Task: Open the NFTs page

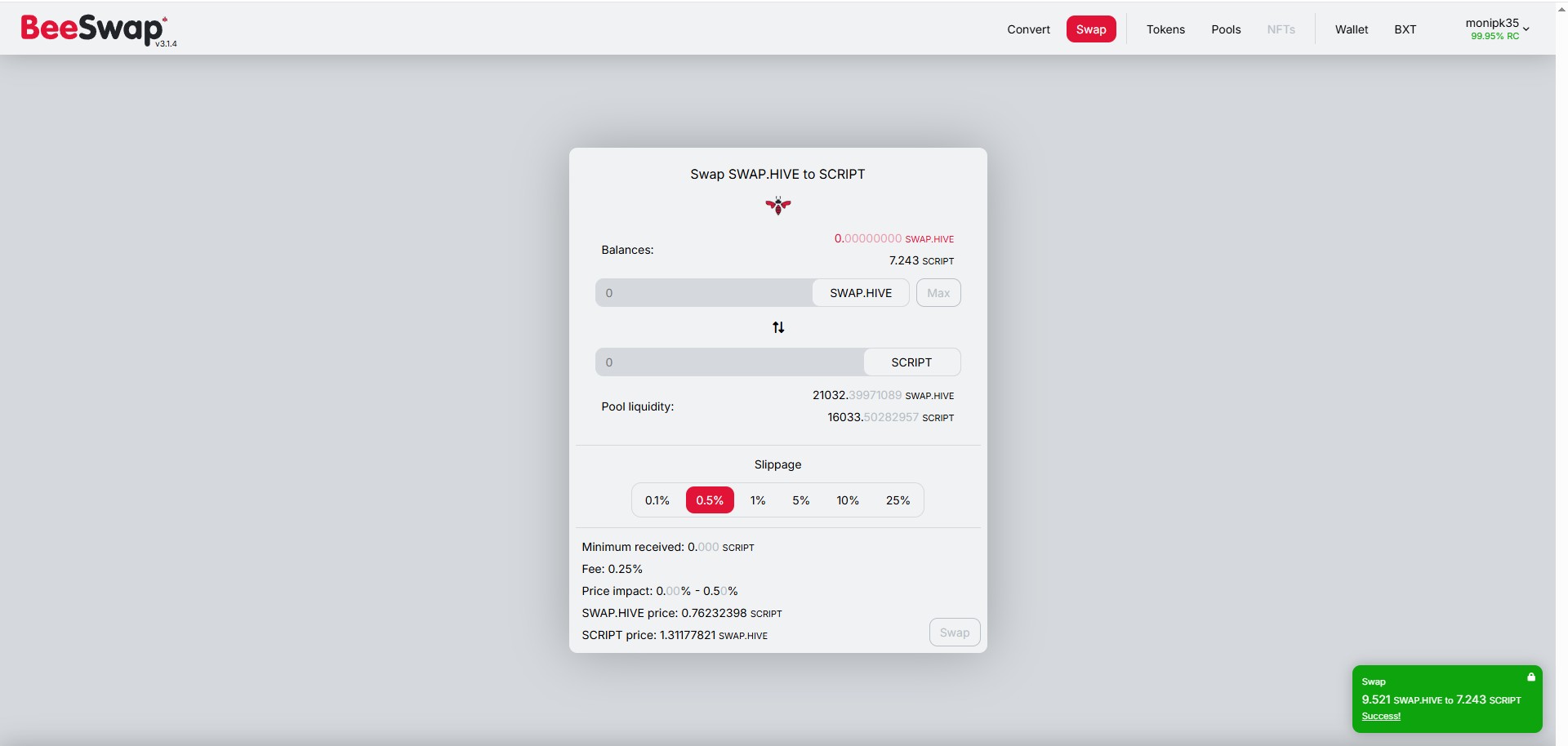Action: click(x=1281, y=29)
